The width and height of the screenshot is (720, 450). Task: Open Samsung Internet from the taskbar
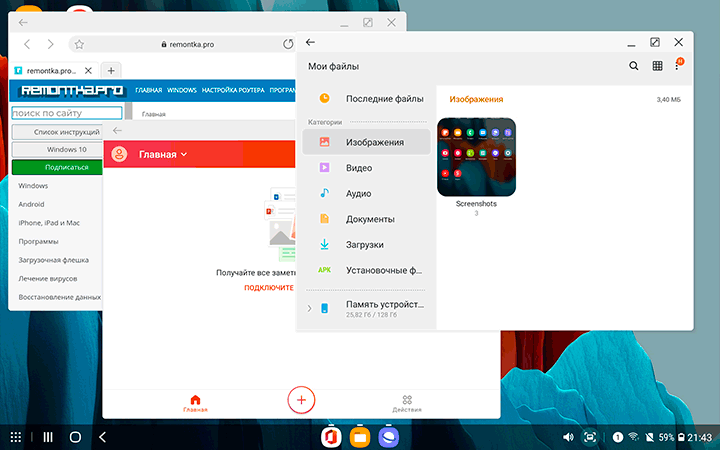click(388, 437)
